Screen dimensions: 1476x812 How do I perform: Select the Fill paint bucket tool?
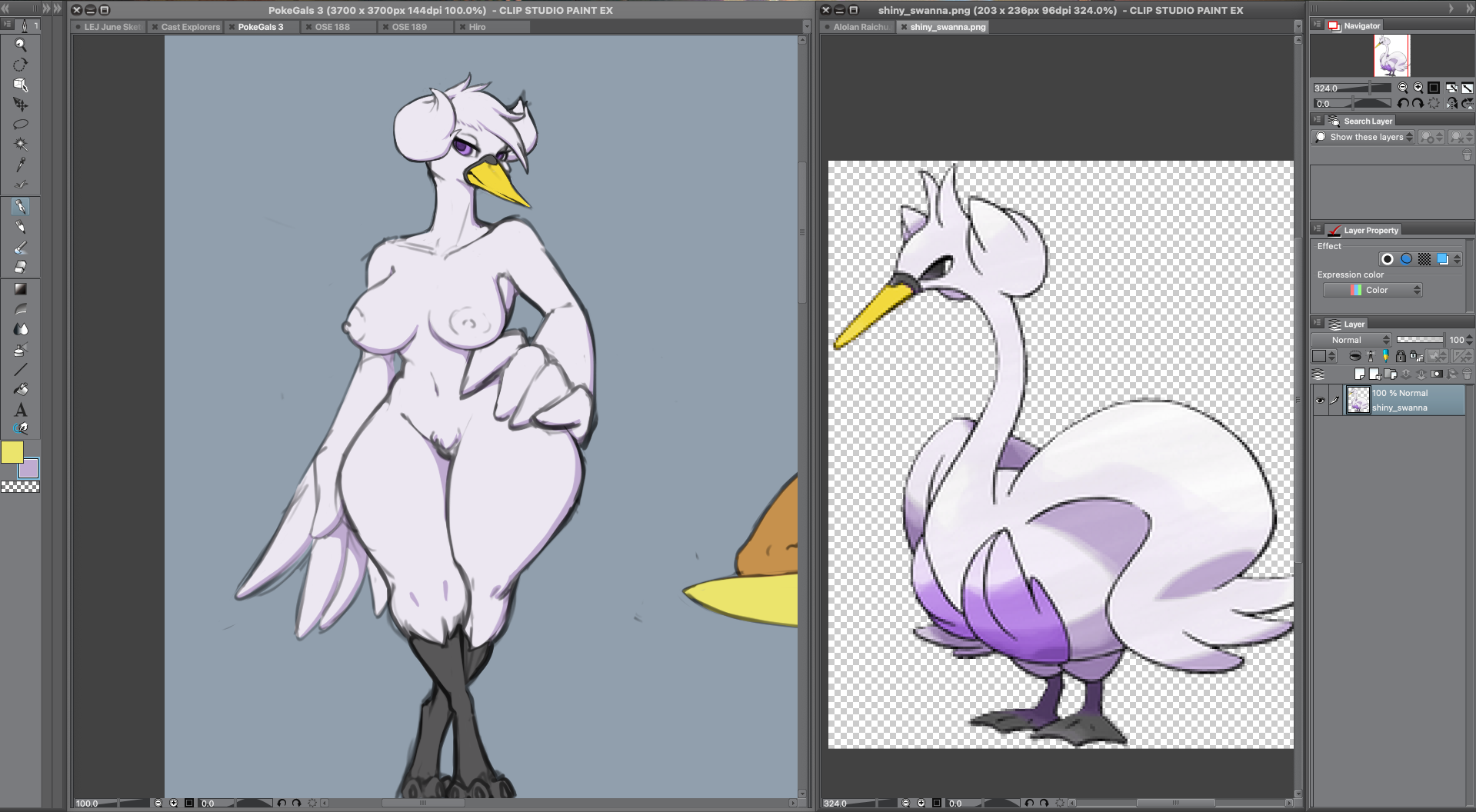coord(21,389)
